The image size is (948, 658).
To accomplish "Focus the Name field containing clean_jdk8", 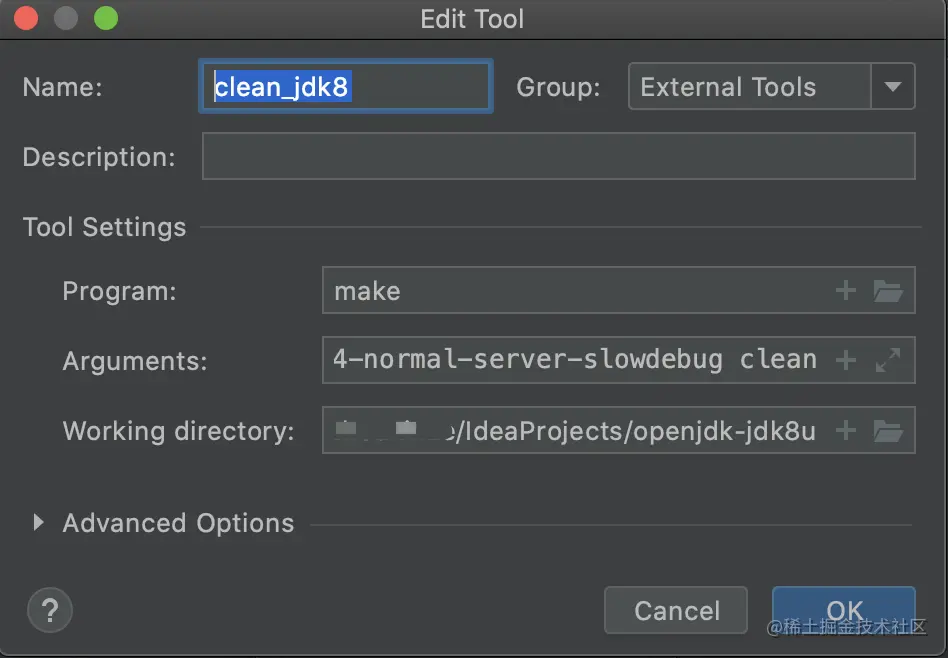I will tap(346, 86).
